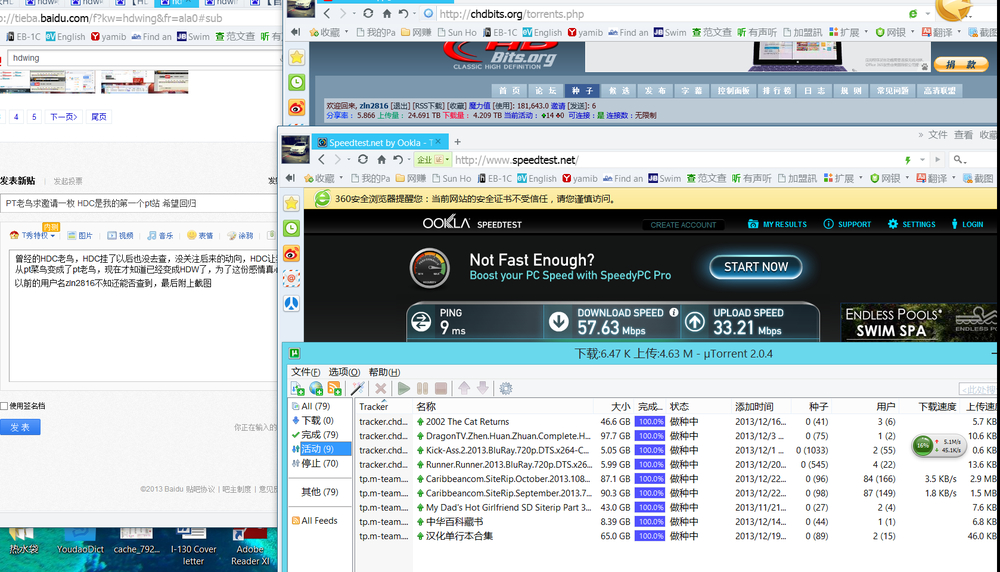Add torrent file in µTorrent toolbar

point(298,388)
